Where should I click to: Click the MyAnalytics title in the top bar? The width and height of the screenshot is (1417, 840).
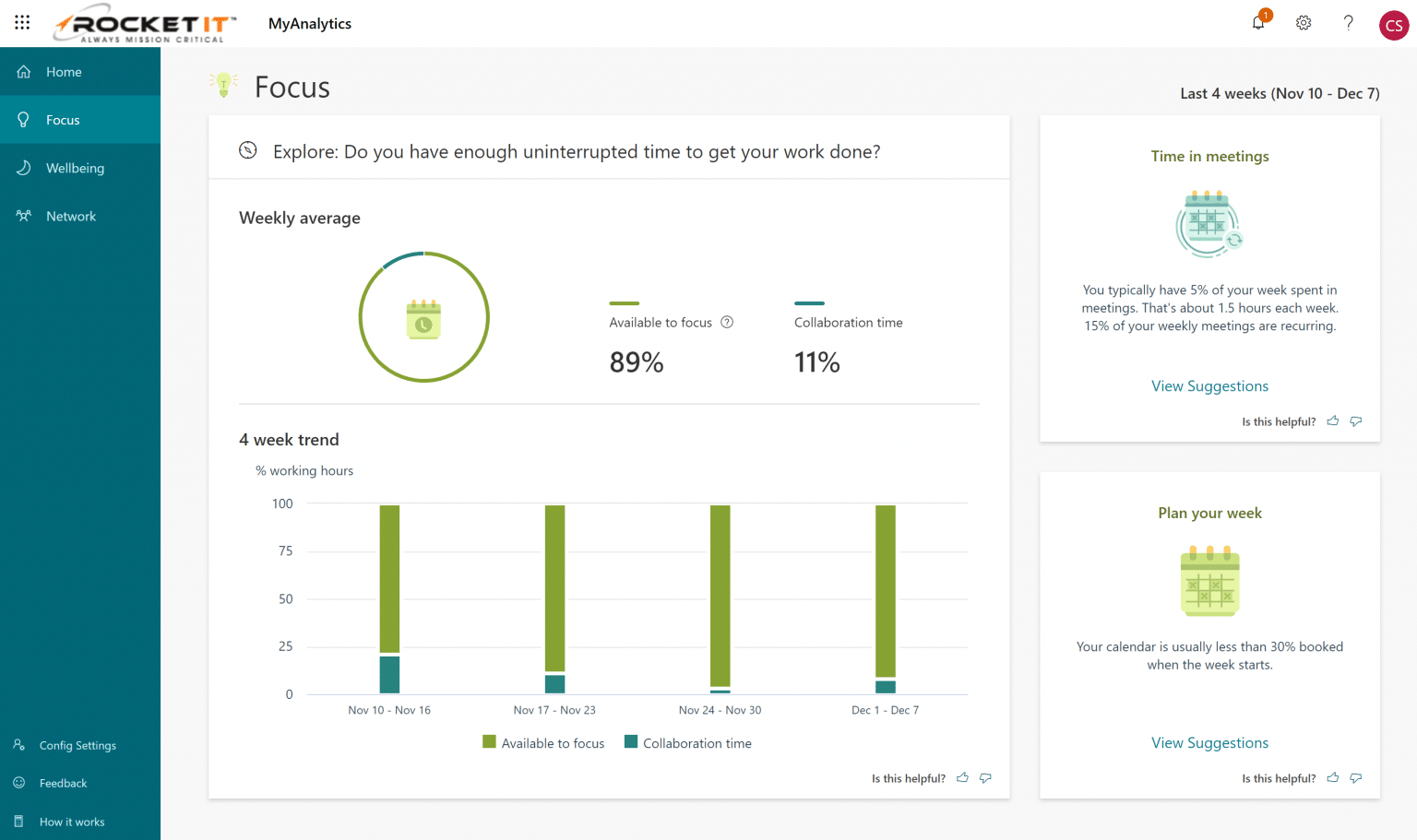point(310,23)
